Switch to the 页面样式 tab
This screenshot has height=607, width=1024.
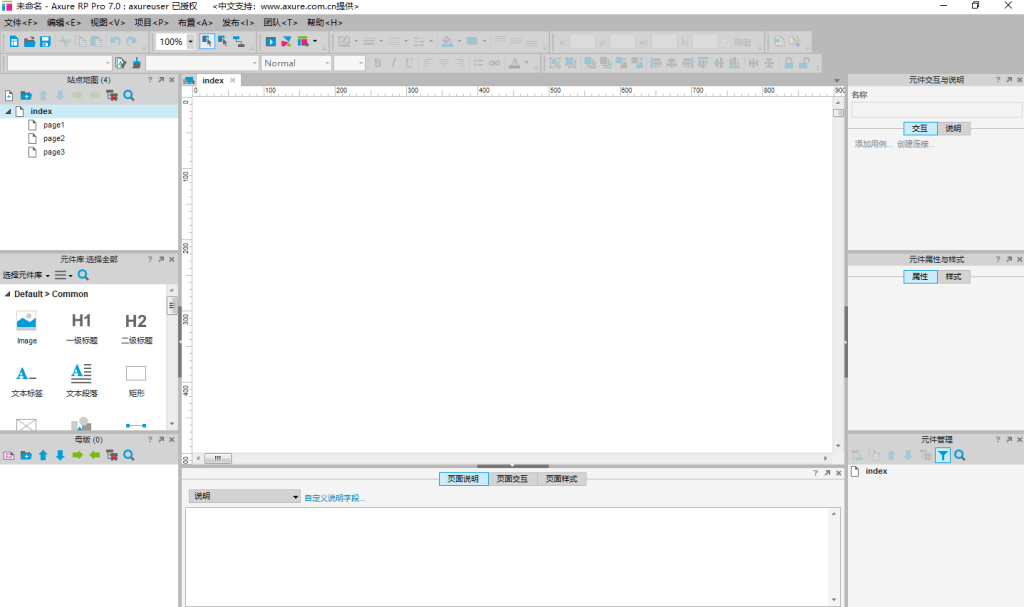pos(563,479)
